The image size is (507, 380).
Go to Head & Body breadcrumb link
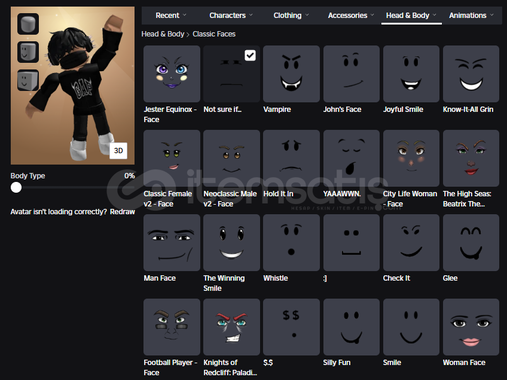[x=163, y=34]
